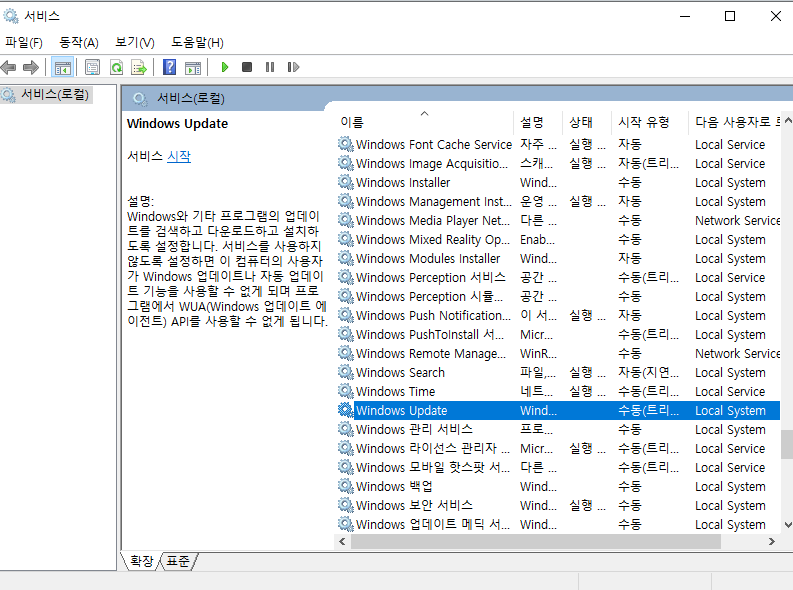The width and height of the screenshot is (793, 590).
Task: Open the 보기(V) menu
Action: pyautogui.click(x=135, y=42)
